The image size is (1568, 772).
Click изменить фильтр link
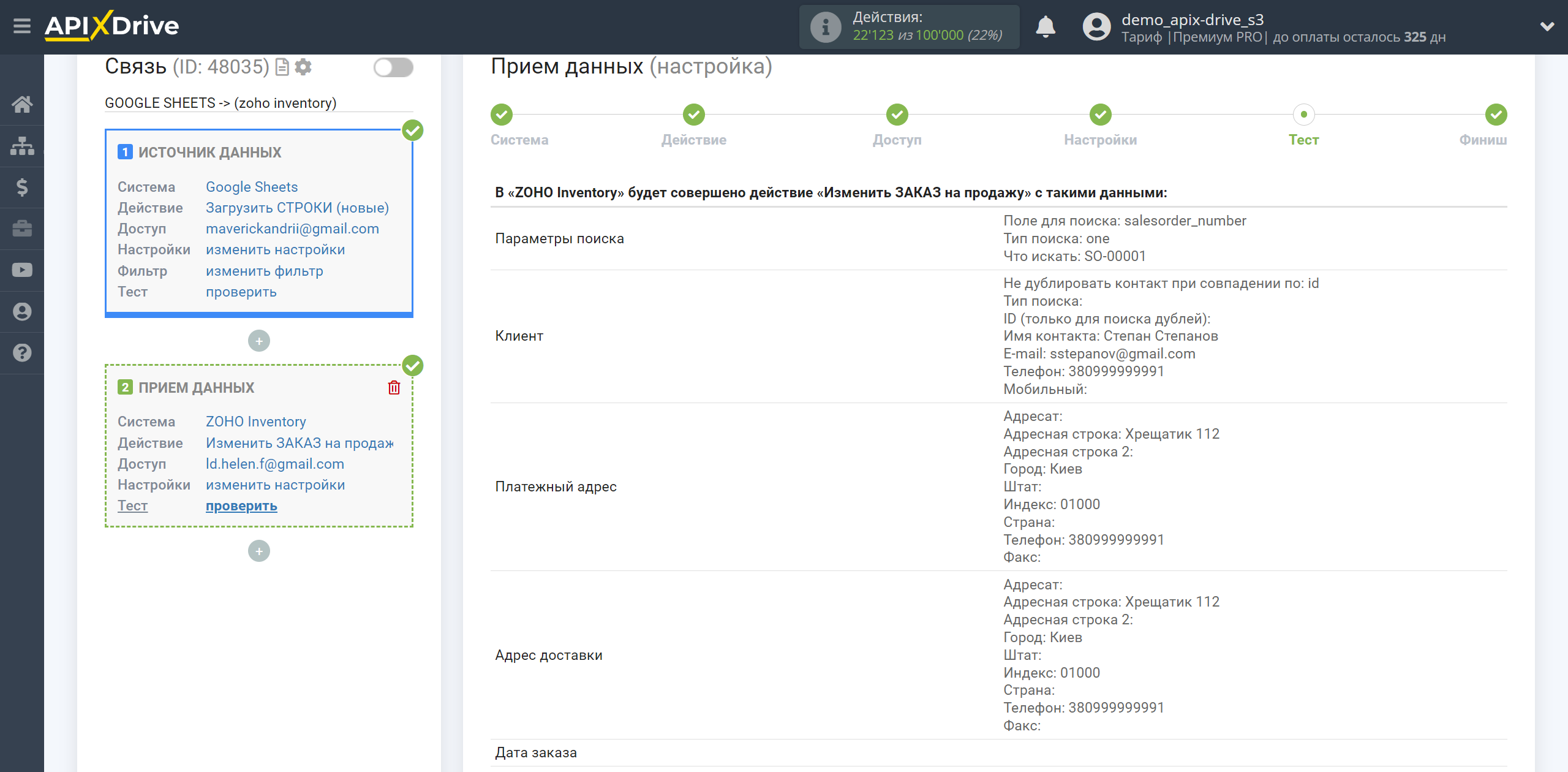[264, 271]
